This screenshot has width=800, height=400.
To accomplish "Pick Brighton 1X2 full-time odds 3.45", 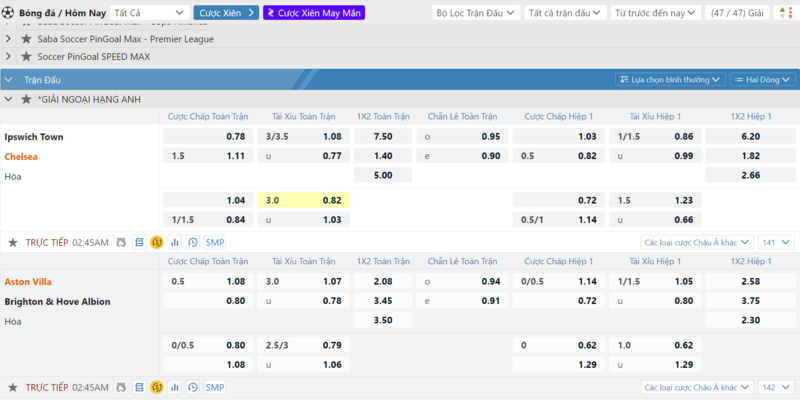I will click(x=383, y=301).
